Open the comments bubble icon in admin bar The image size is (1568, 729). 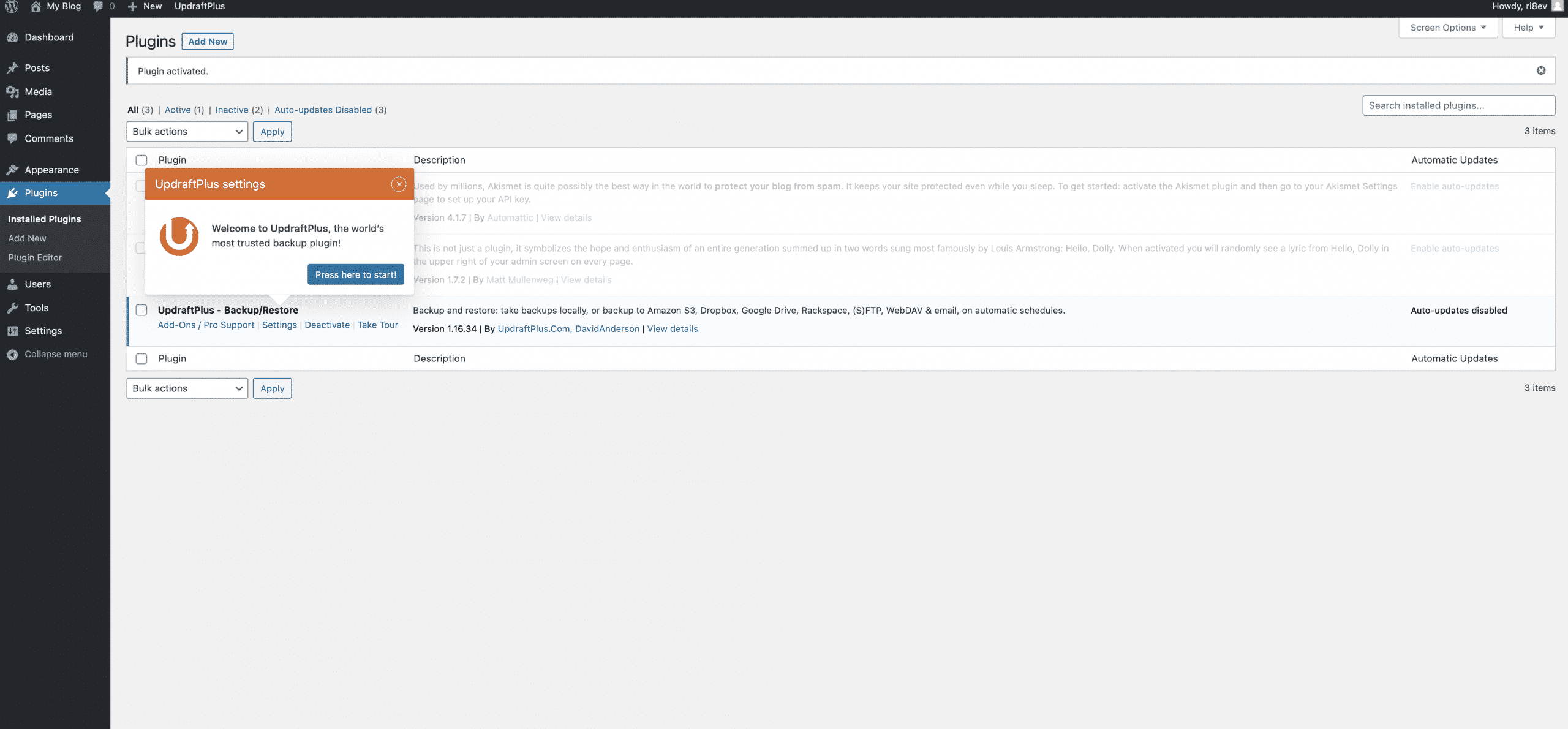click(98, 7)
